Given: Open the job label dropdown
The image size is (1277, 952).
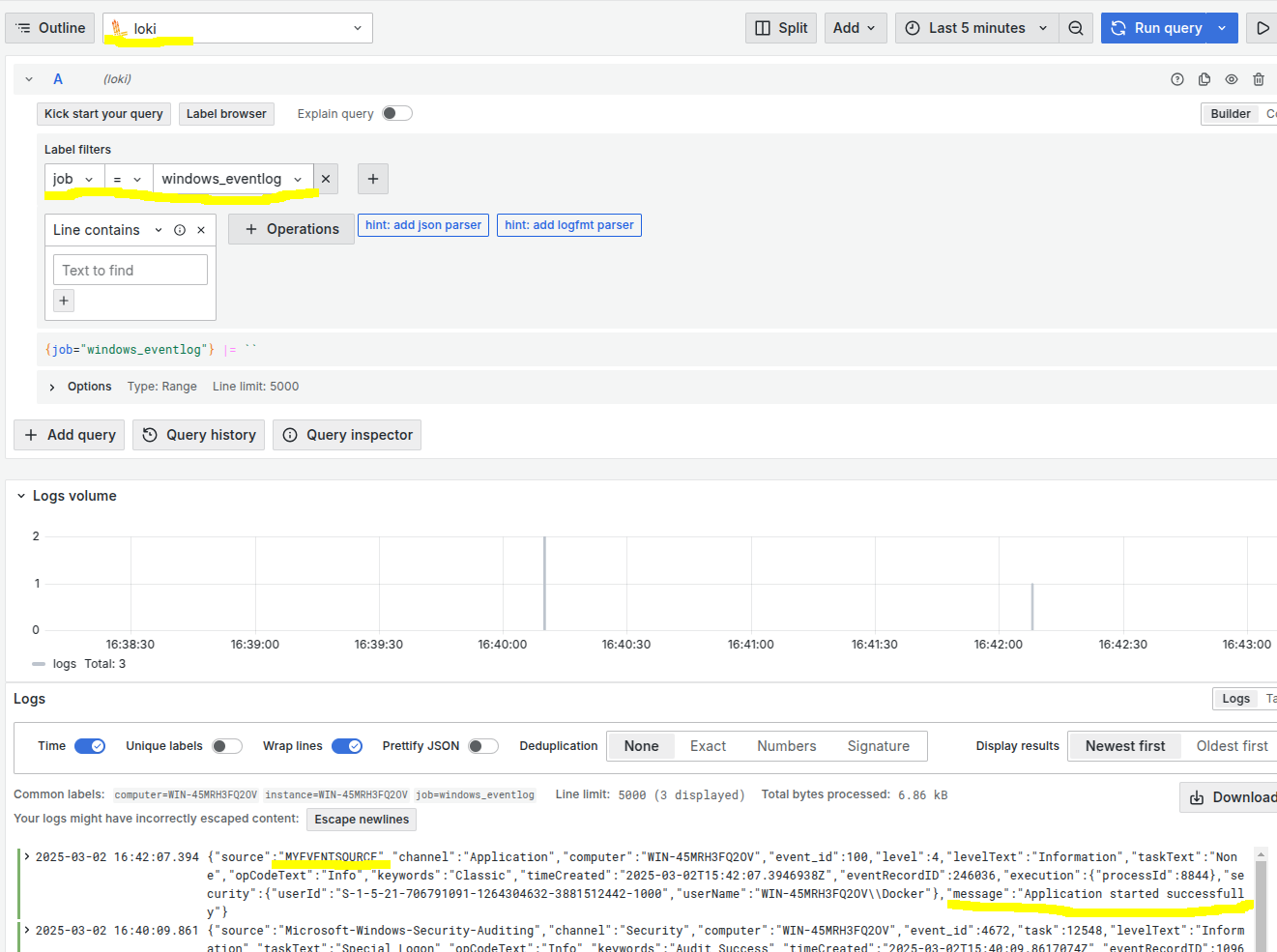Looking at the screenshot, I should click(74, 179).
